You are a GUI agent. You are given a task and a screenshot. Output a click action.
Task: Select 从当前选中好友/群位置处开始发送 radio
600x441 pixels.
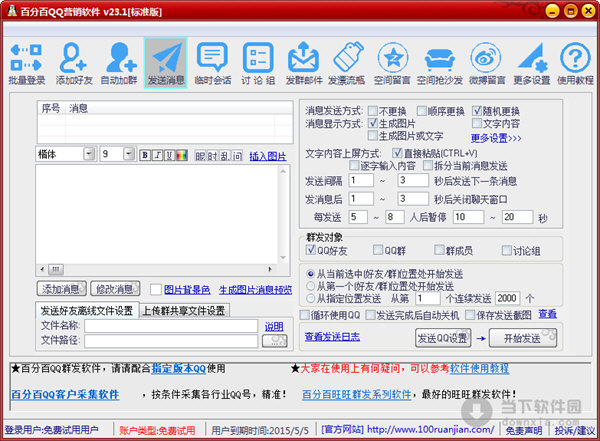[310, 274]
